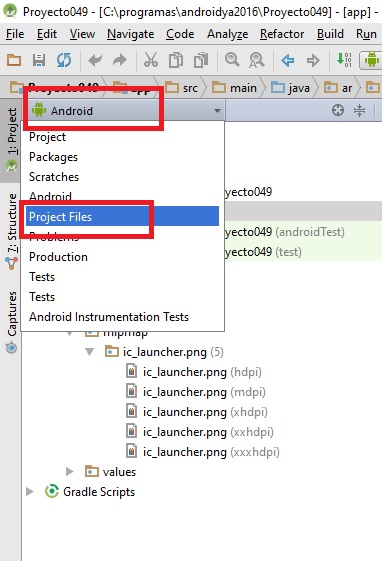The width and height of the screenshot is (382, 561).
Task: Select Android Instrumentation Tests option
Action: click(x=122, y=317)
